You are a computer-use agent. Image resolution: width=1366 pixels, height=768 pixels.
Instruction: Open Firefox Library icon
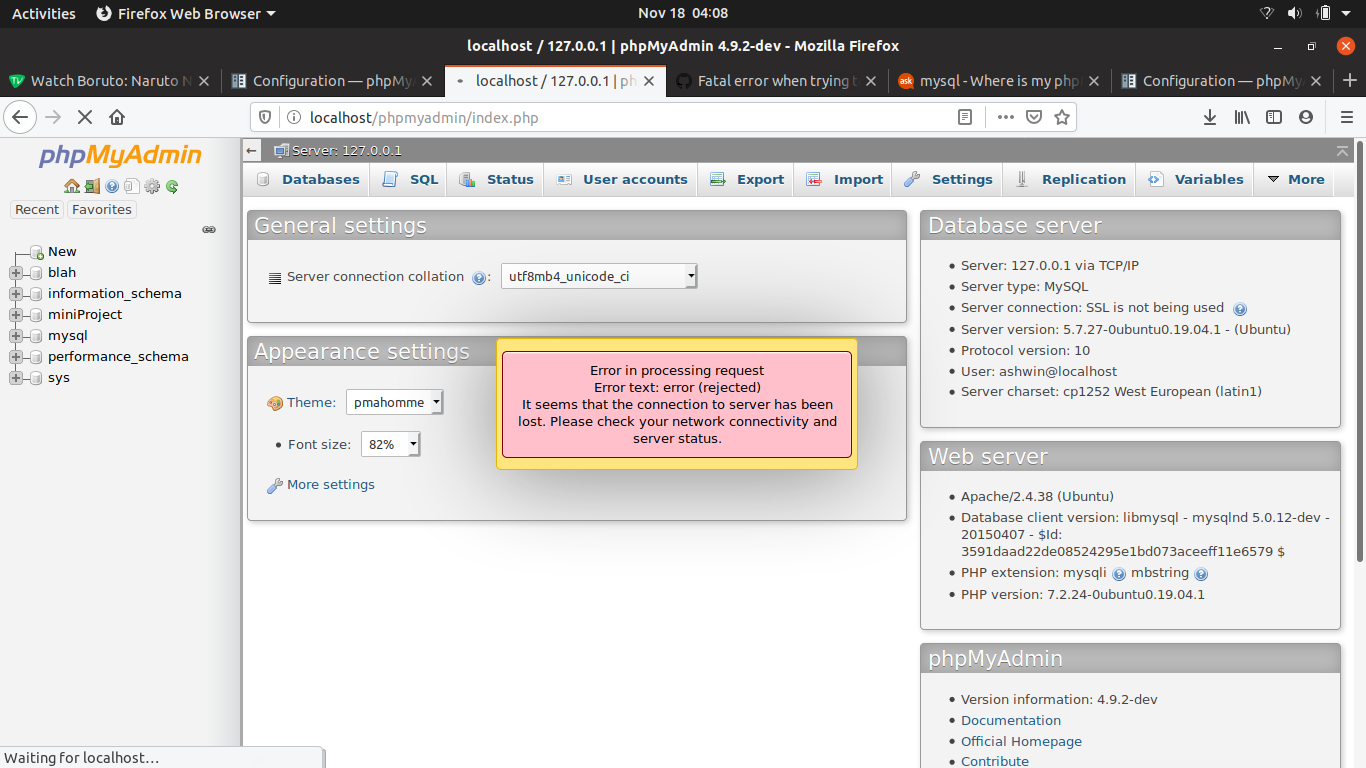pos(1242,117)
